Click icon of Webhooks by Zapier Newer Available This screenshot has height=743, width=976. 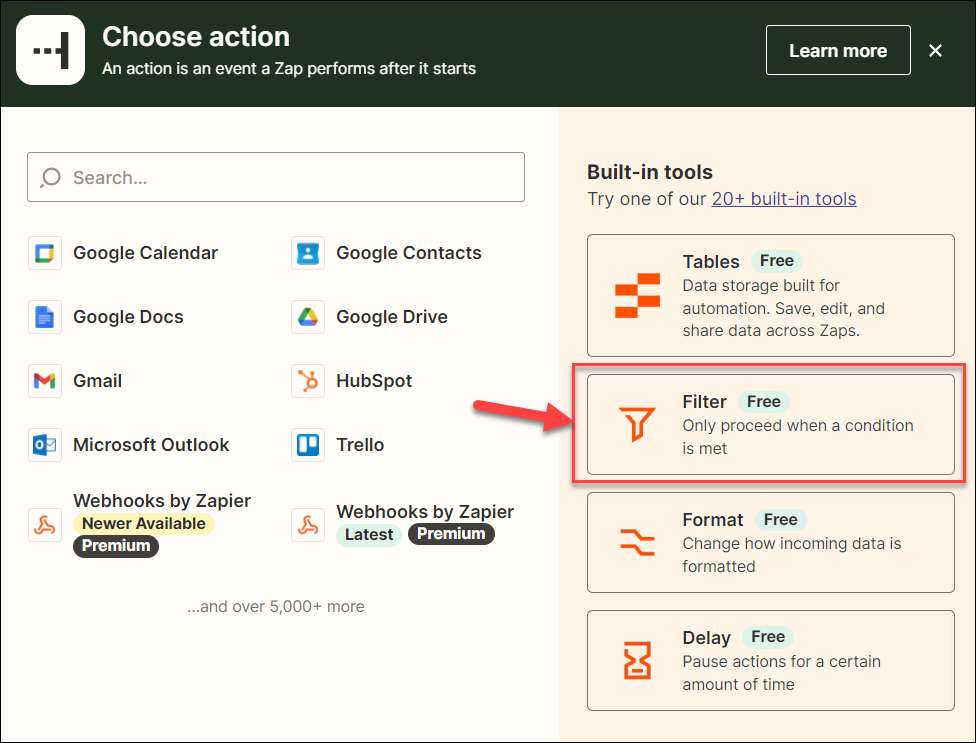[x=45, y=525]
